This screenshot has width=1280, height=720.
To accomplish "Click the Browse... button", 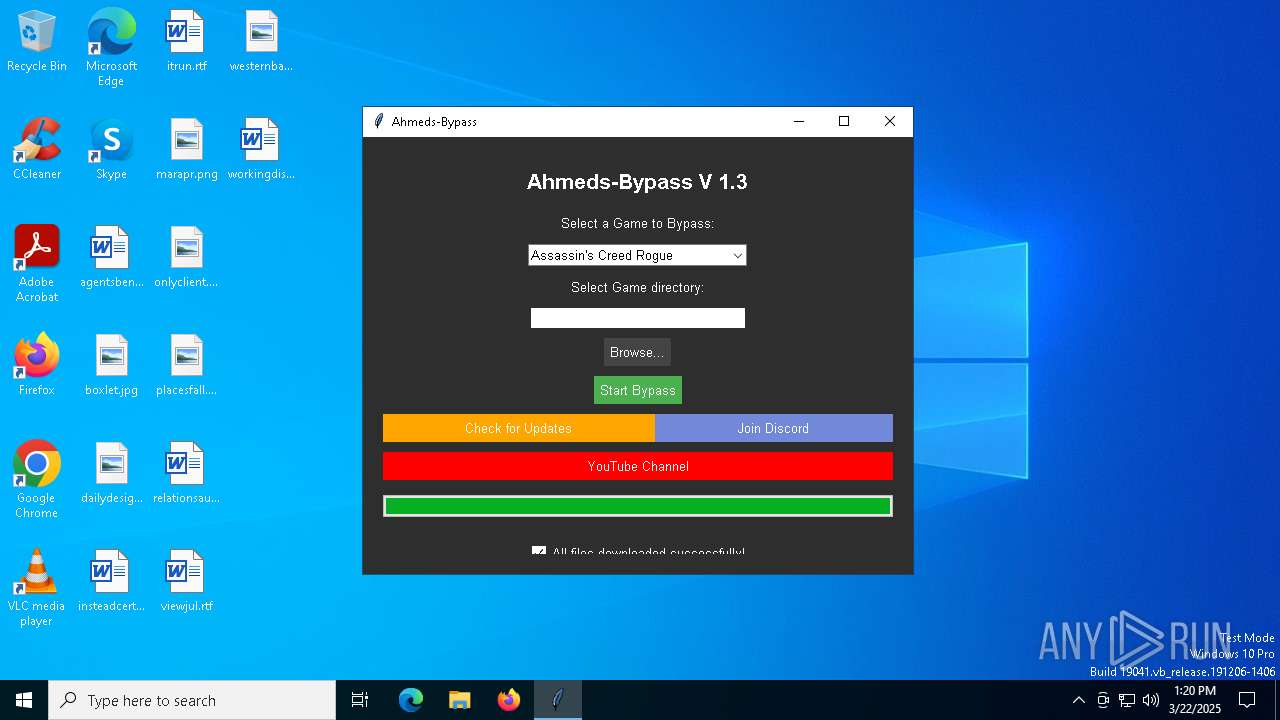I will coord(637,352).
